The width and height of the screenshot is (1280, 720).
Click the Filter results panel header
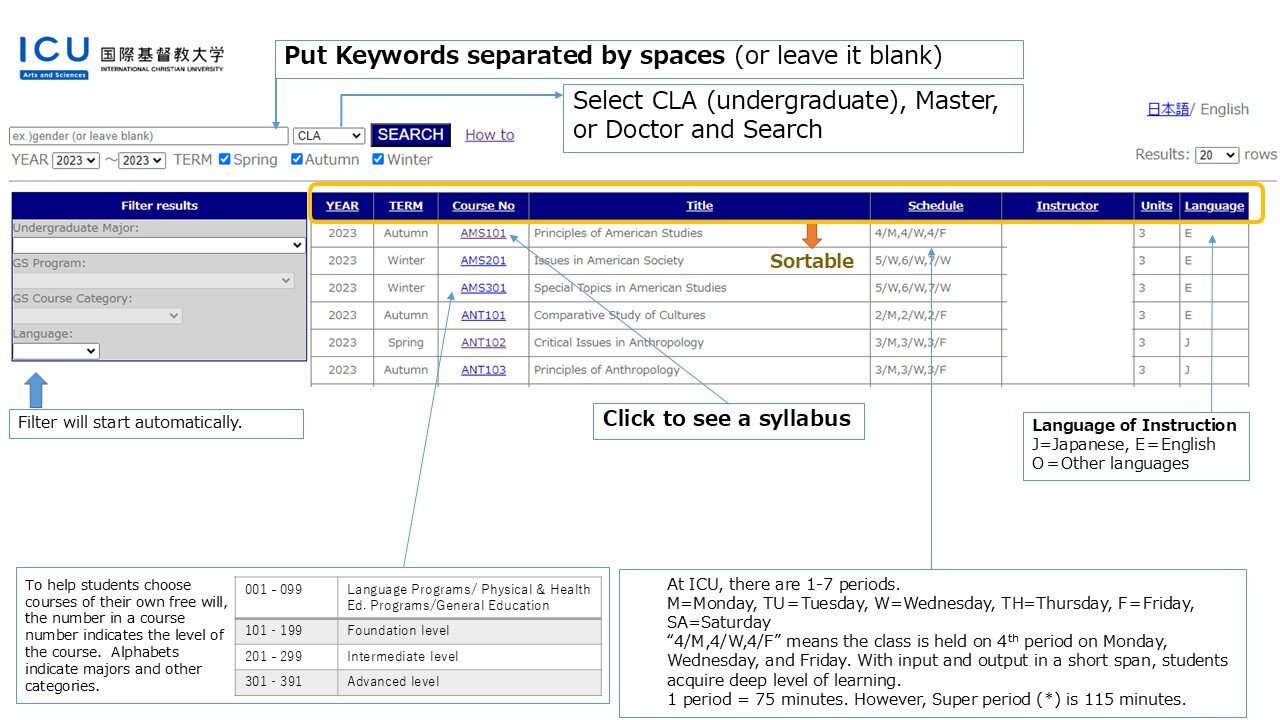point(159,206)
